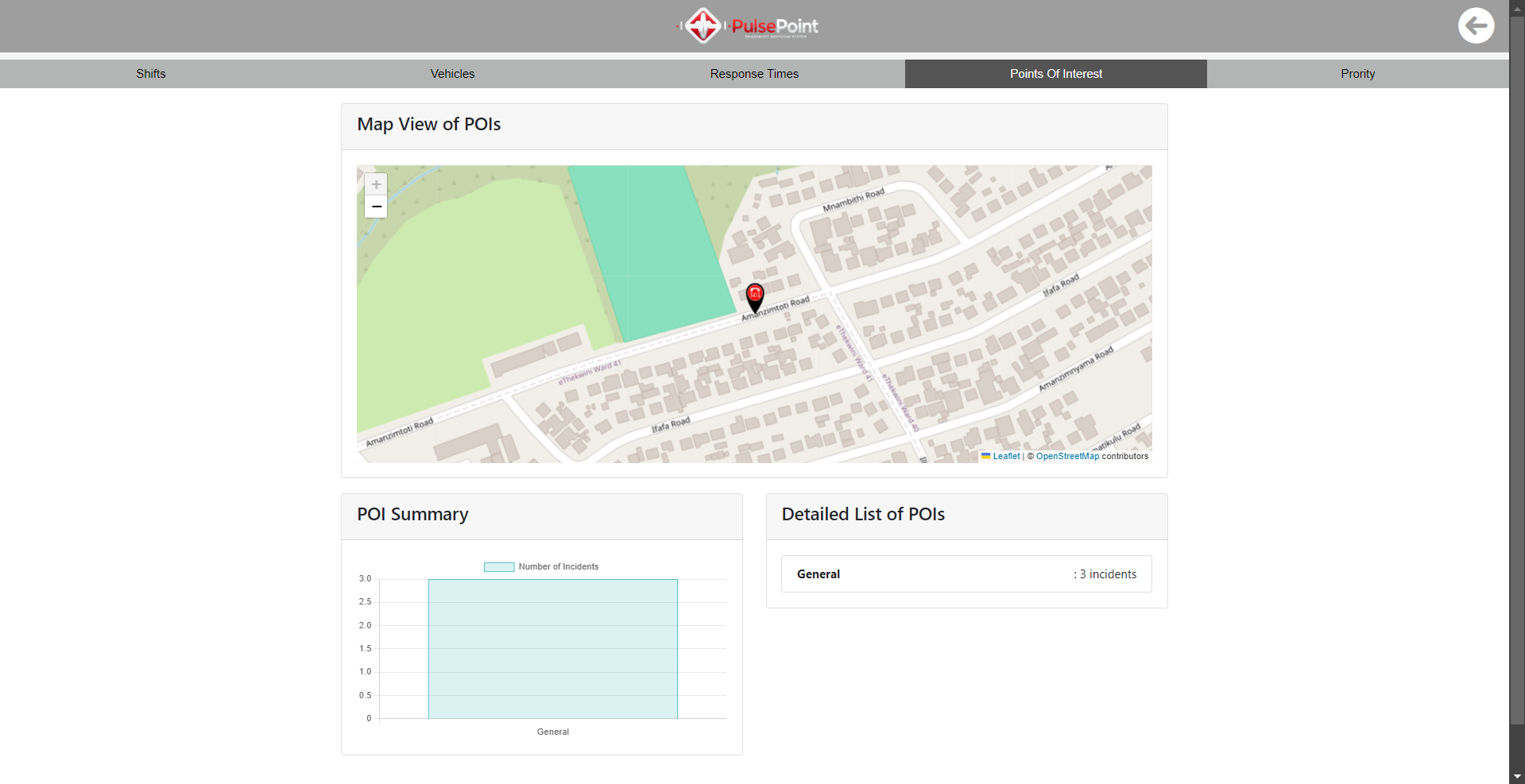The height and width of the screenshot is (784, 1525).
Task: Go to the Prority tab
Action: coord(1357,74)
